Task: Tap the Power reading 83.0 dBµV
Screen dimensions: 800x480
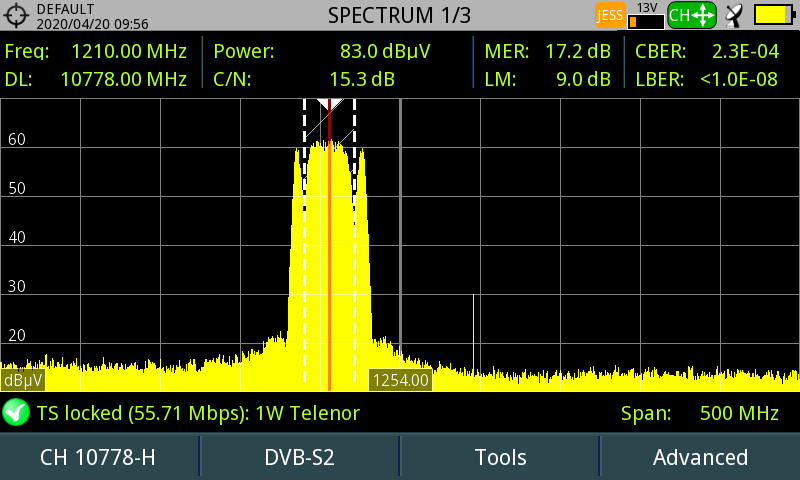Action: point(385,51)
